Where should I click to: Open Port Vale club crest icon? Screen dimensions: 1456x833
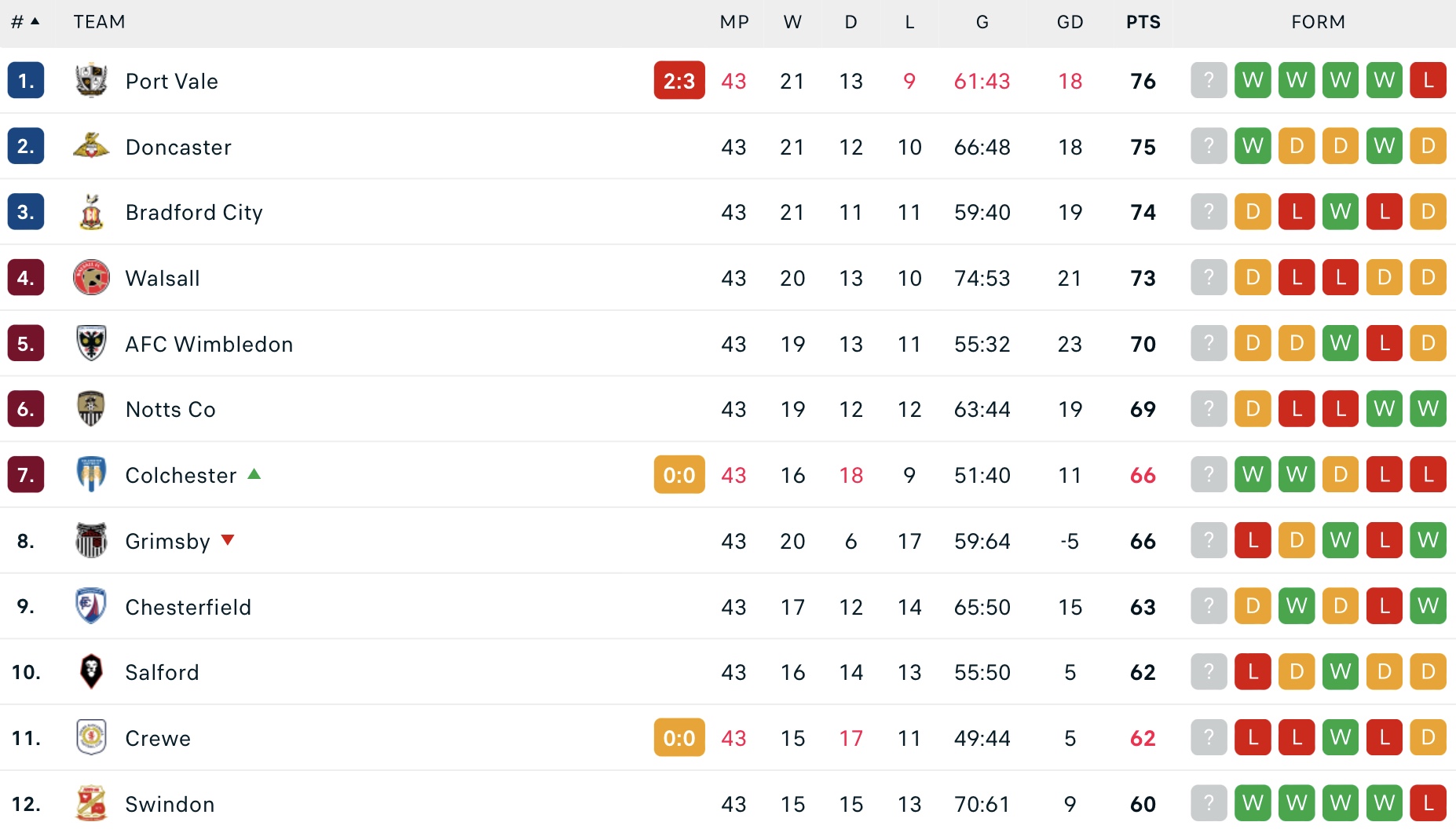(x=91, y=80)
